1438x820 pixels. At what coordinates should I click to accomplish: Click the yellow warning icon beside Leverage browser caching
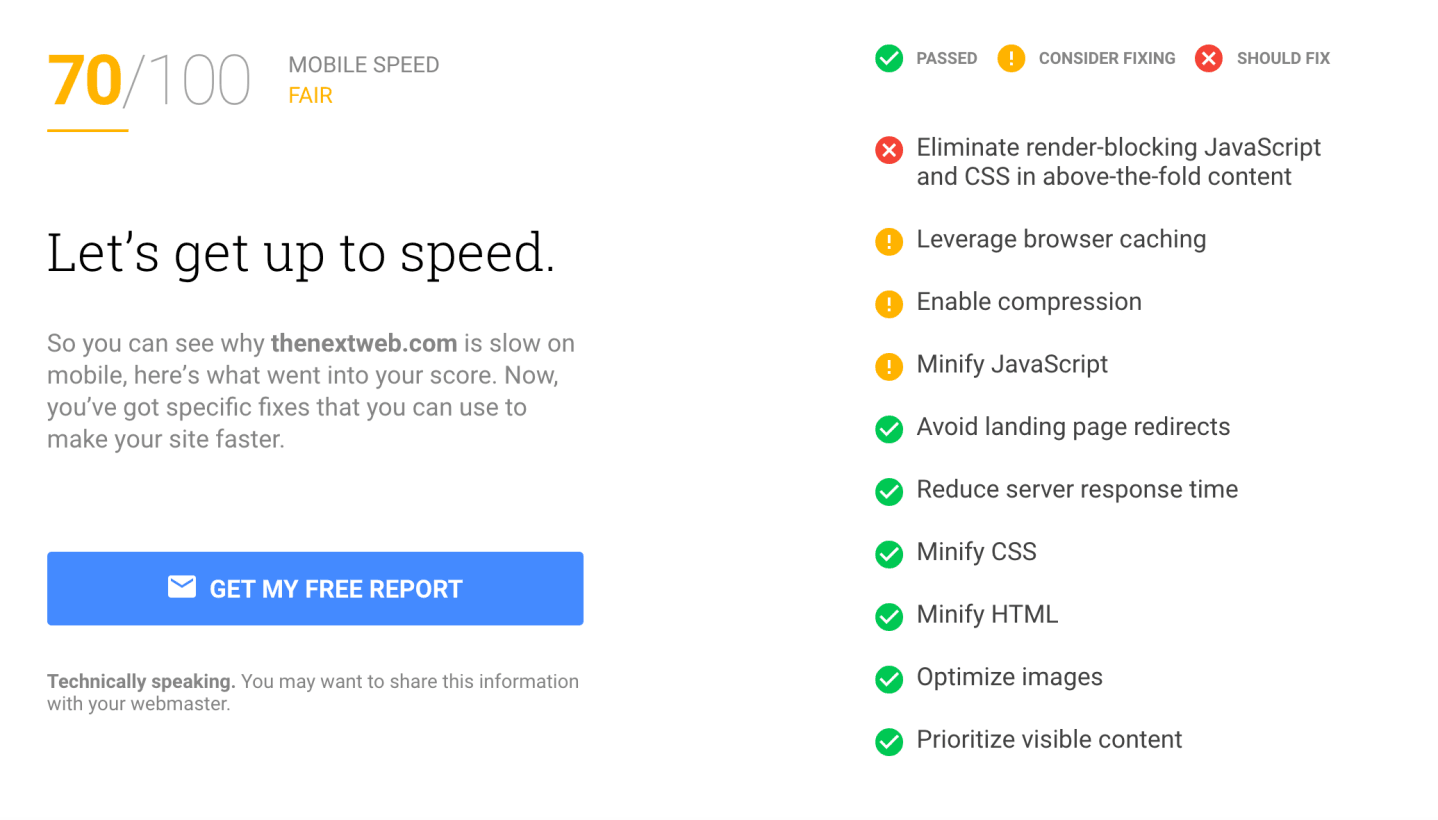889,242
